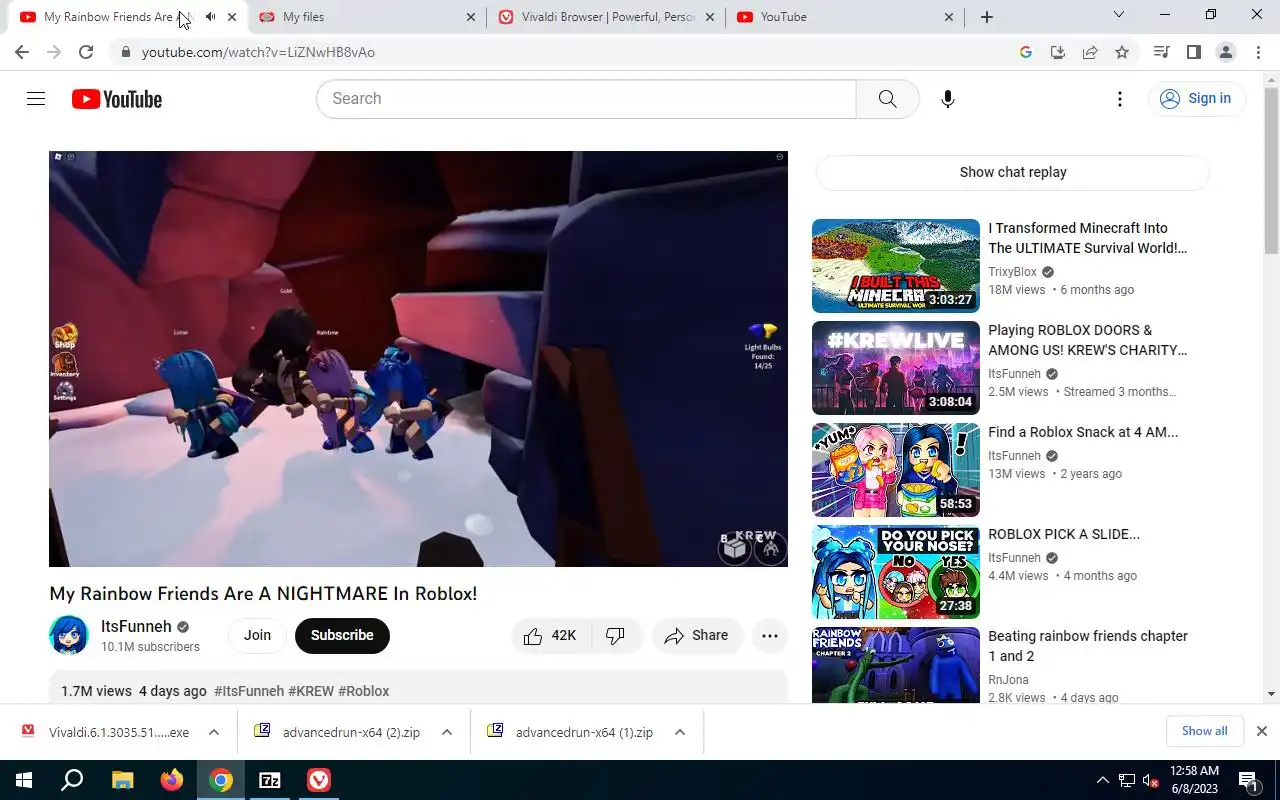Open media controls icon in toolbar
Viewport: 1280px width, 800px height.
point(1162,52)
